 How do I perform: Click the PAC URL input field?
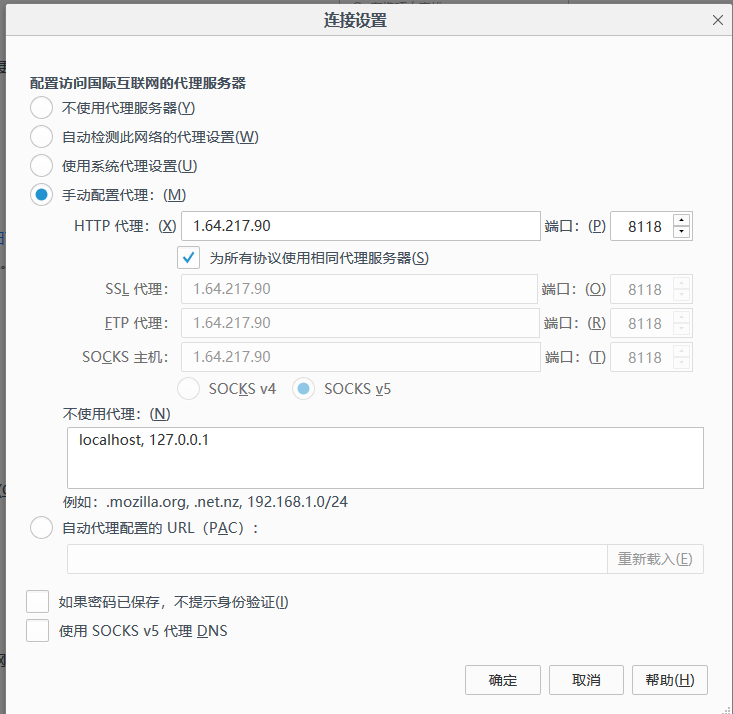pyautogui.click(x=337, y=559)
